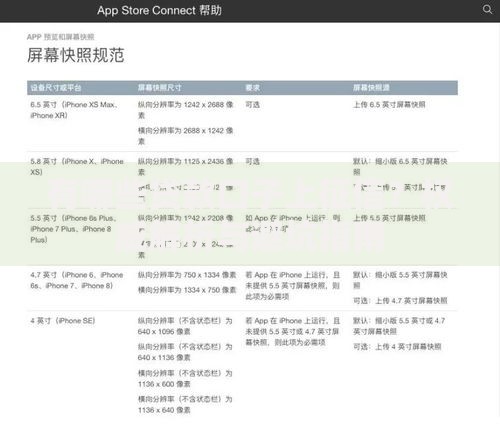The height and width of the screenshot is (428, 500).
Task: Select the 6.5 英寸 iPhone XS Max device cell
Action: [x=74, y=110]
